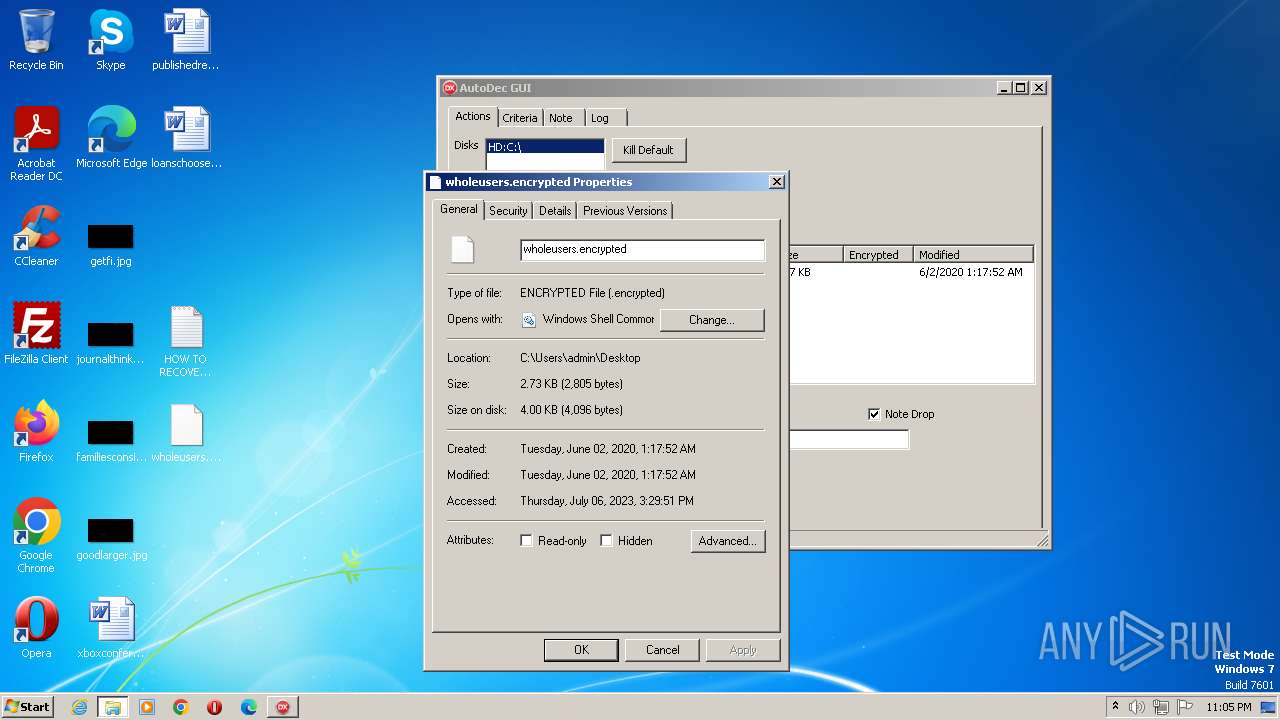Open Previous Versions tab
1280x720 pixels.
625,211
